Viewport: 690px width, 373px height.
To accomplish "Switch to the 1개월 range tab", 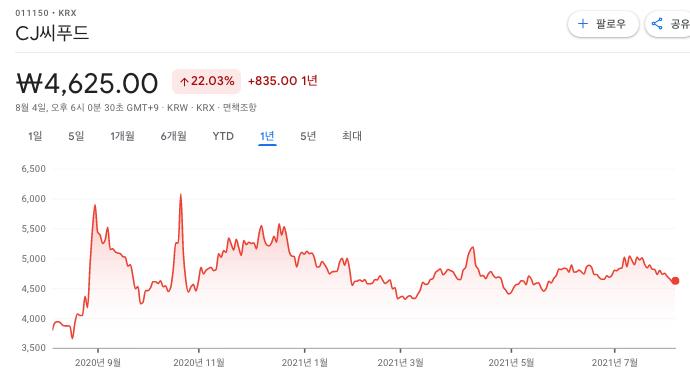I will tap(122, 136).
